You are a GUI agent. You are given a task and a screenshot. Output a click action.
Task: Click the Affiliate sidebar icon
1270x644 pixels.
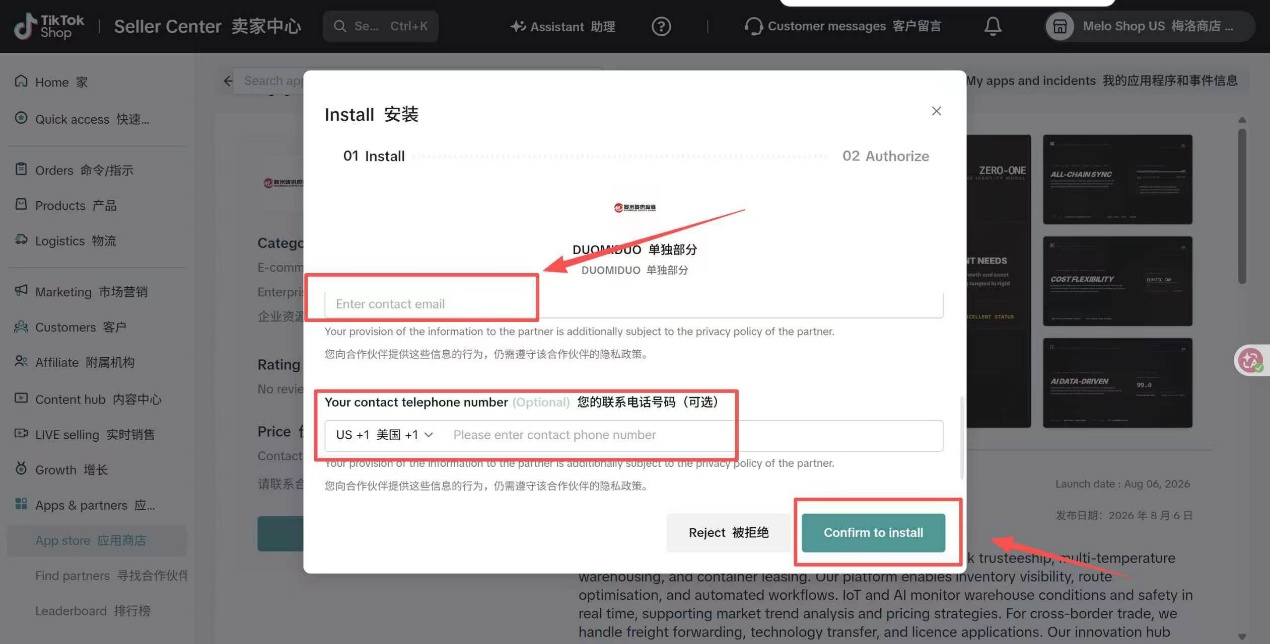21,362
